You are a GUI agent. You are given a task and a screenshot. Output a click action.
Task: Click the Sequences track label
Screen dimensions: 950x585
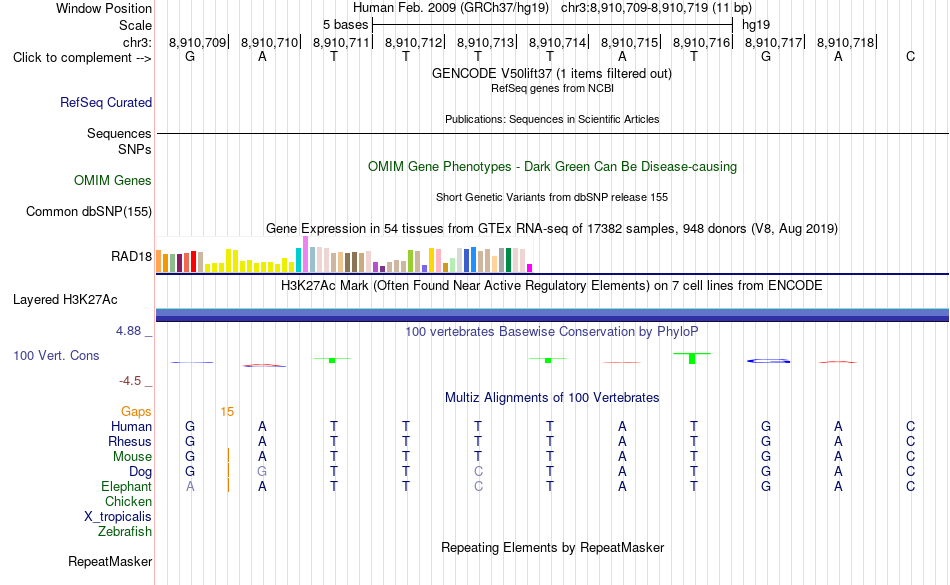pyautogui.click(x=119, y=133)
